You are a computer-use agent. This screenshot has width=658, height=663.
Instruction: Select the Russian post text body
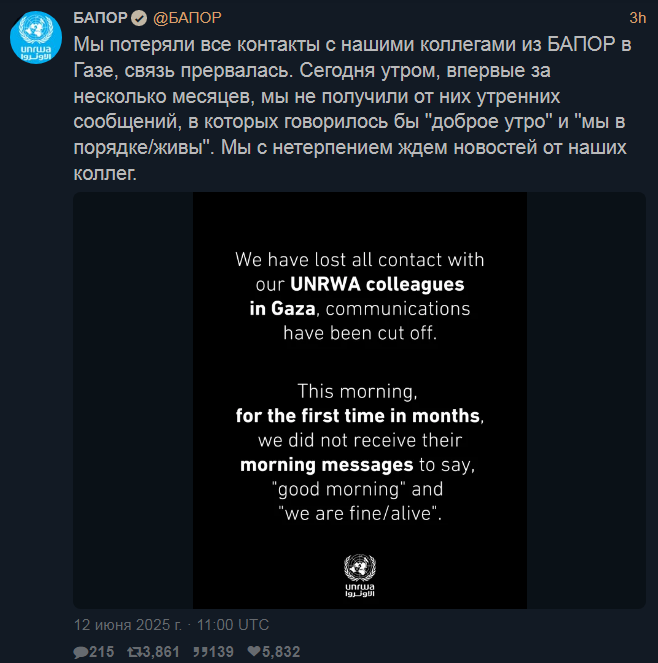[352, 109]
